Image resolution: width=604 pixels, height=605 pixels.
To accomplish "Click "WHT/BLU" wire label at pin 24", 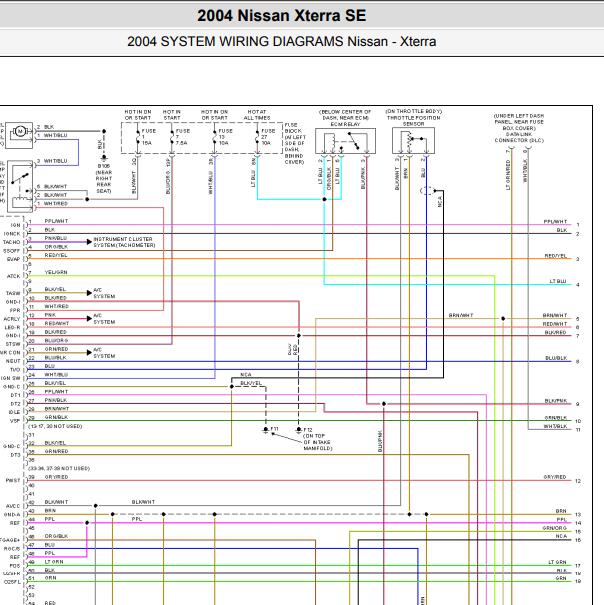I will [x=56, y=375].
